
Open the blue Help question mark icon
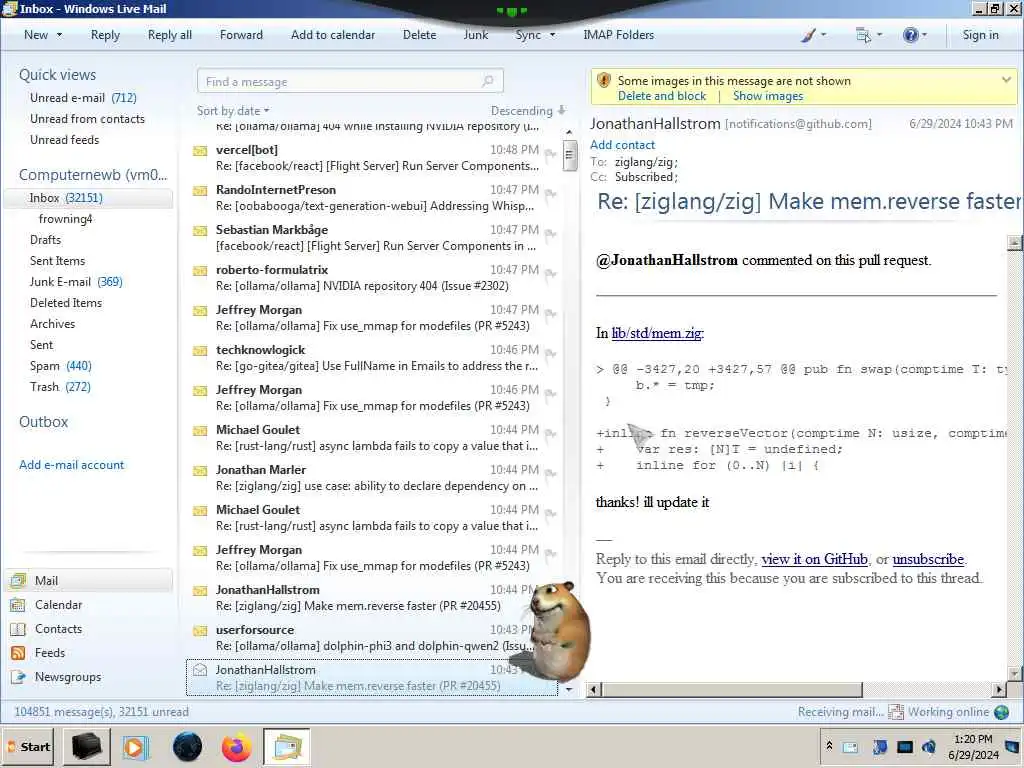(910, 35)
